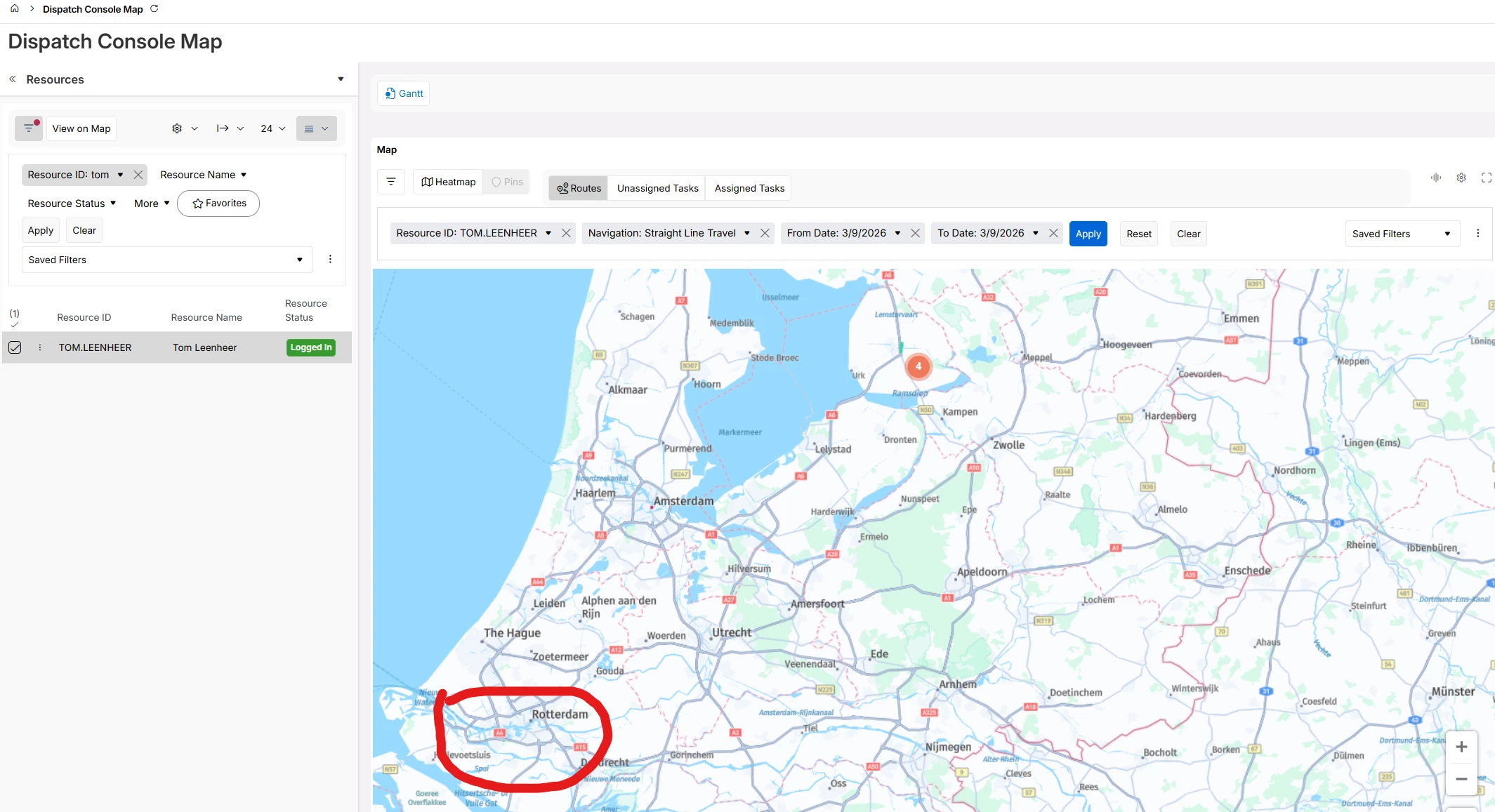Open the map filter lines icon

[391, 182]
